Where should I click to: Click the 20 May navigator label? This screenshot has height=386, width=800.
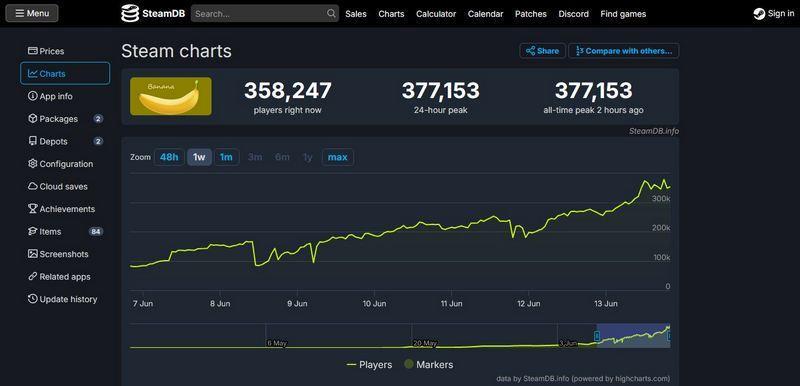click(425, 343)
